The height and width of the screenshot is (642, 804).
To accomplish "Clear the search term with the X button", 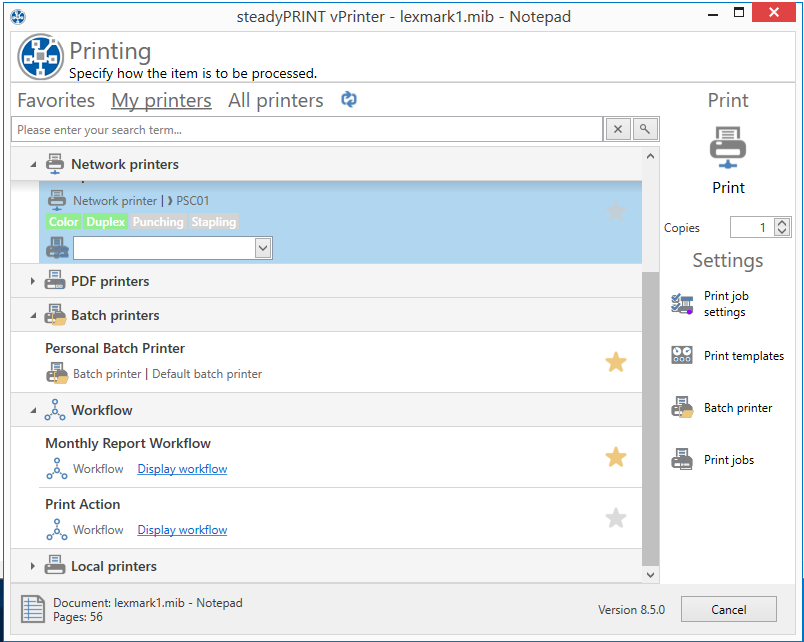I will (618, 129).
